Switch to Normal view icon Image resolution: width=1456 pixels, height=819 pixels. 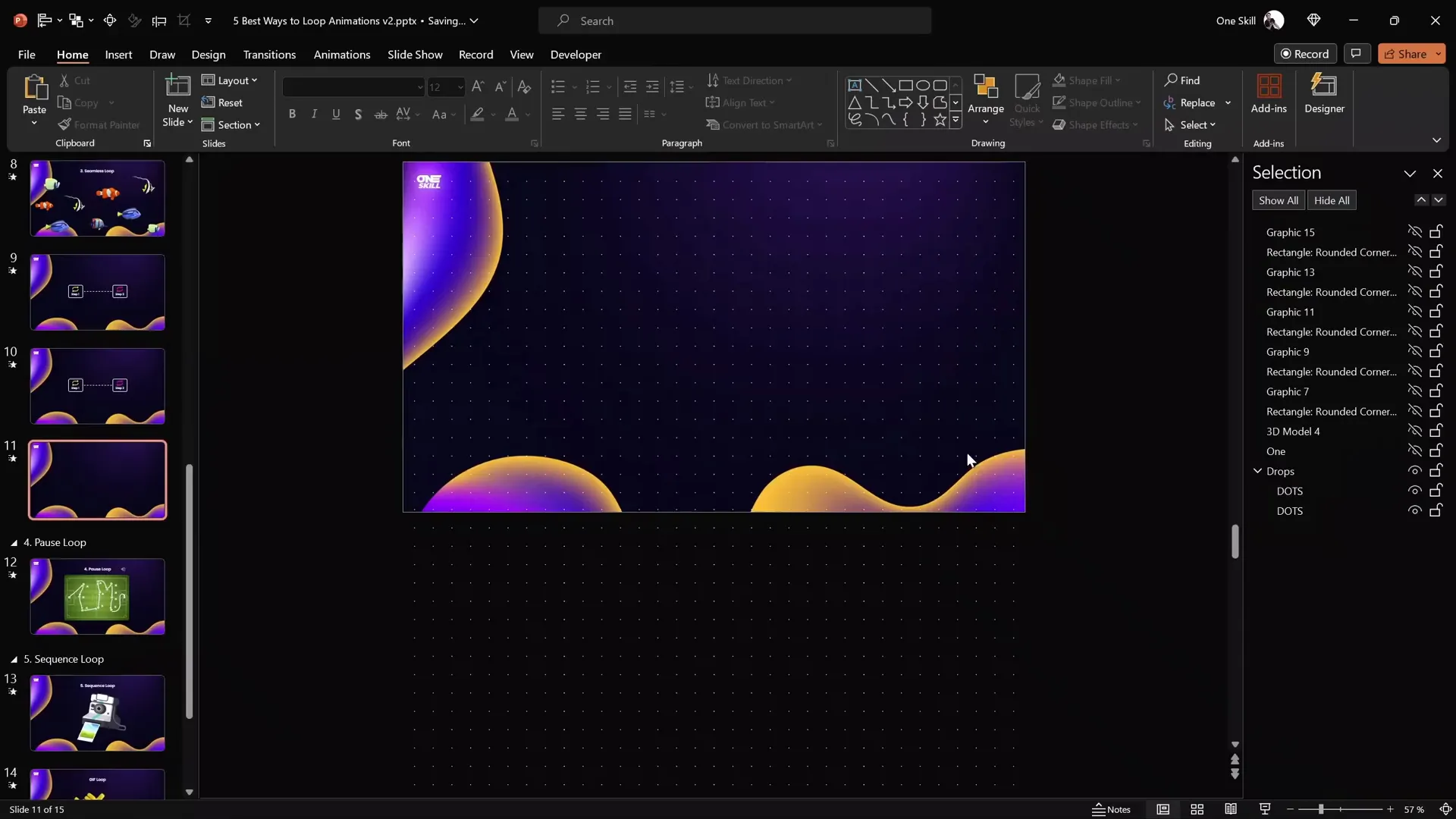click(x=1163, y=809)
